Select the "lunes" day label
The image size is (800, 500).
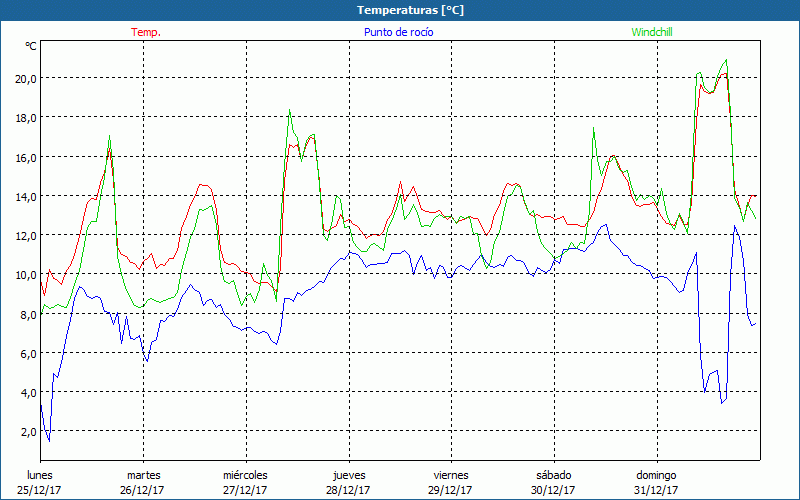click(x=40, y=475)
